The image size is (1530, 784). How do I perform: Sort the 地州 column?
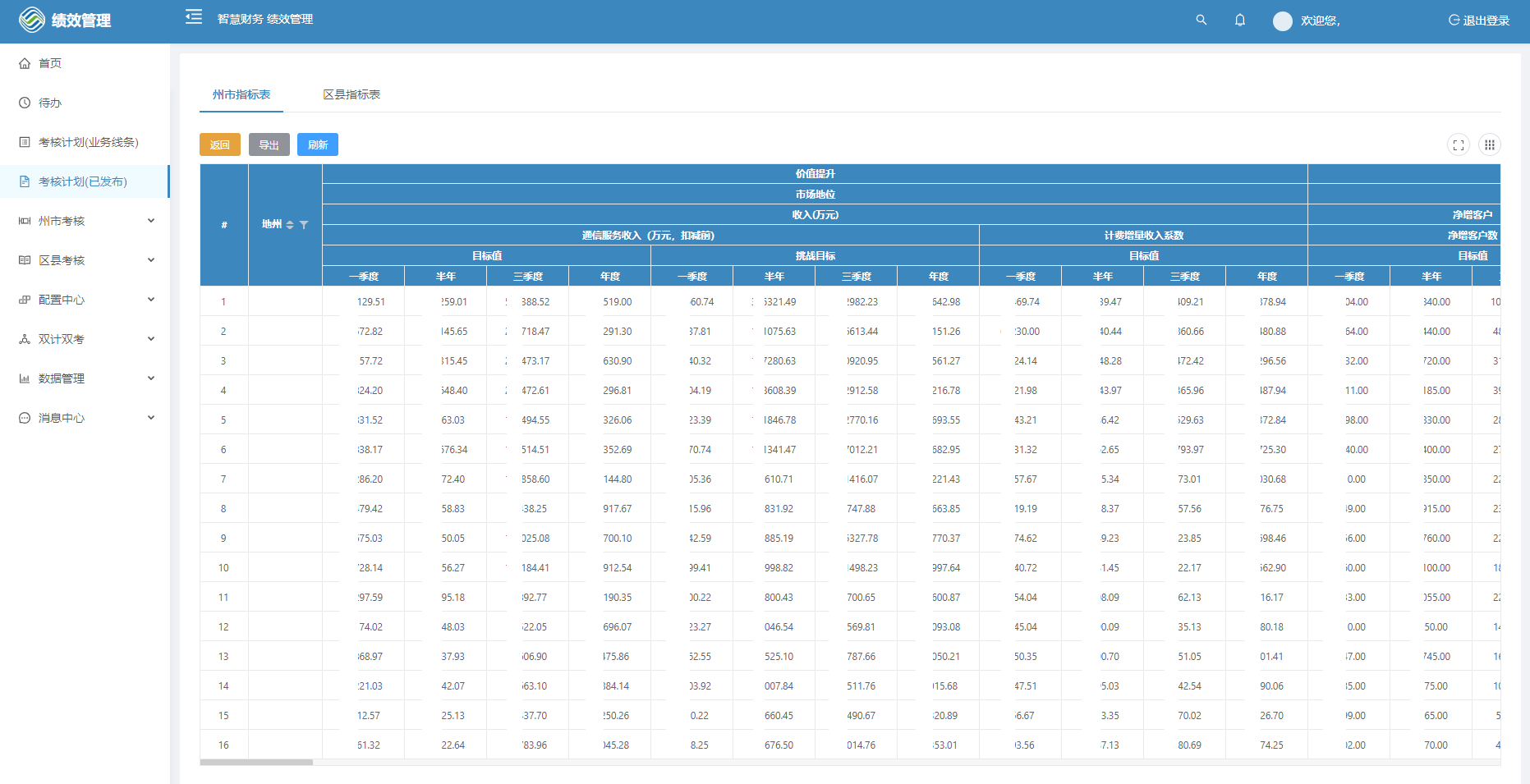point(290,225)
